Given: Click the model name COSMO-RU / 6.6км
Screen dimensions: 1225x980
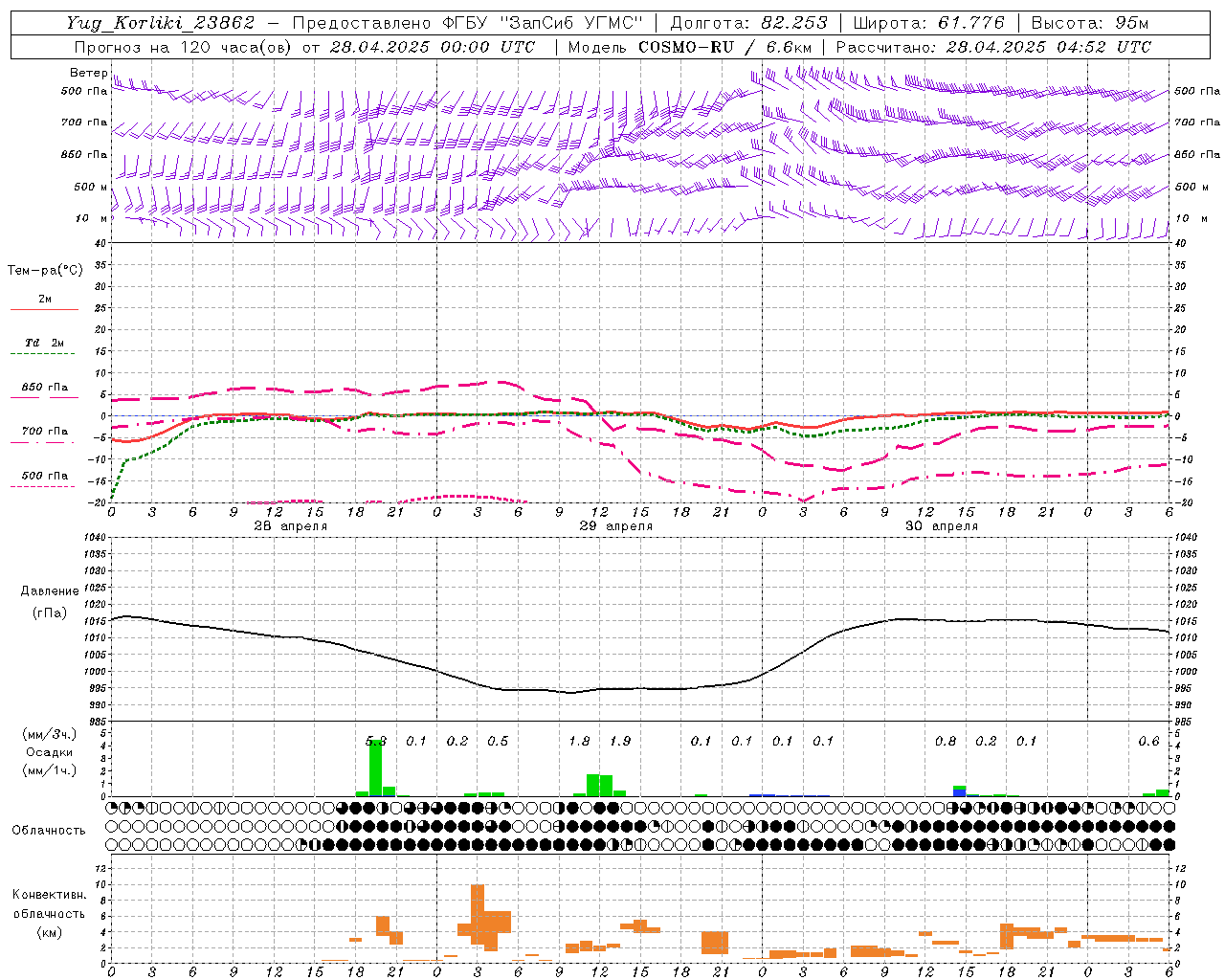Looking at the screenshot, I should click(x=725, y=47).
